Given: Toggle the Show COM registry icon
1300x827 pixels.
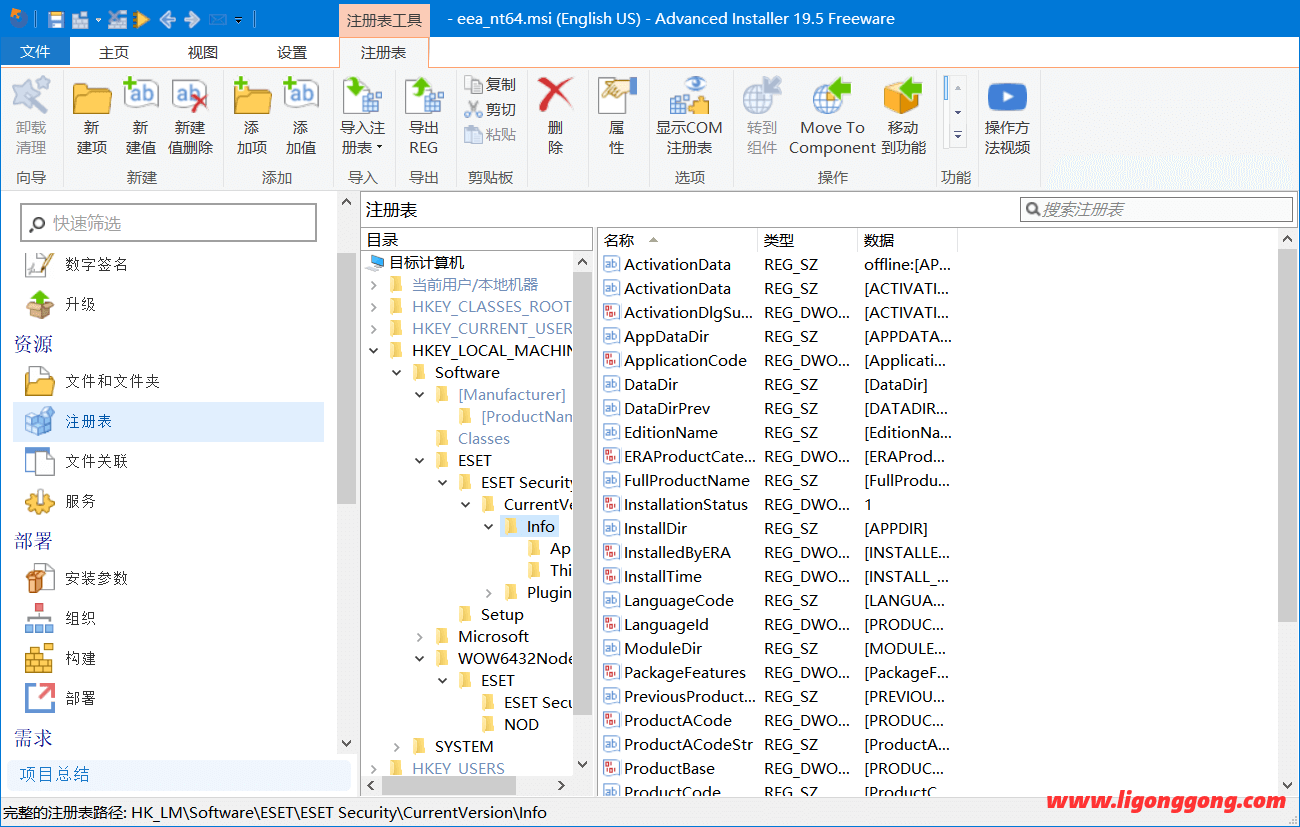Looking at the screenshot, I should pos(689,96).
